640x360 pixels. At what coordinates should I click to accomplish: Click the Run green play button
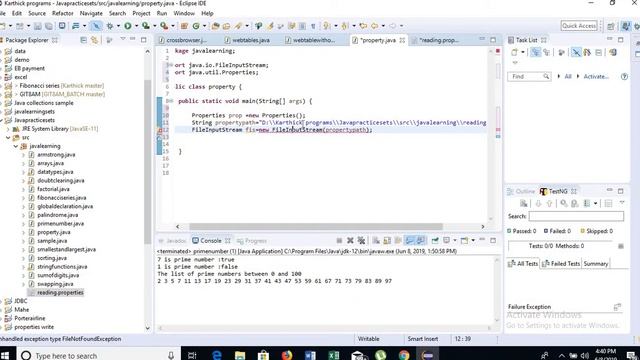[x=128, y=26]
